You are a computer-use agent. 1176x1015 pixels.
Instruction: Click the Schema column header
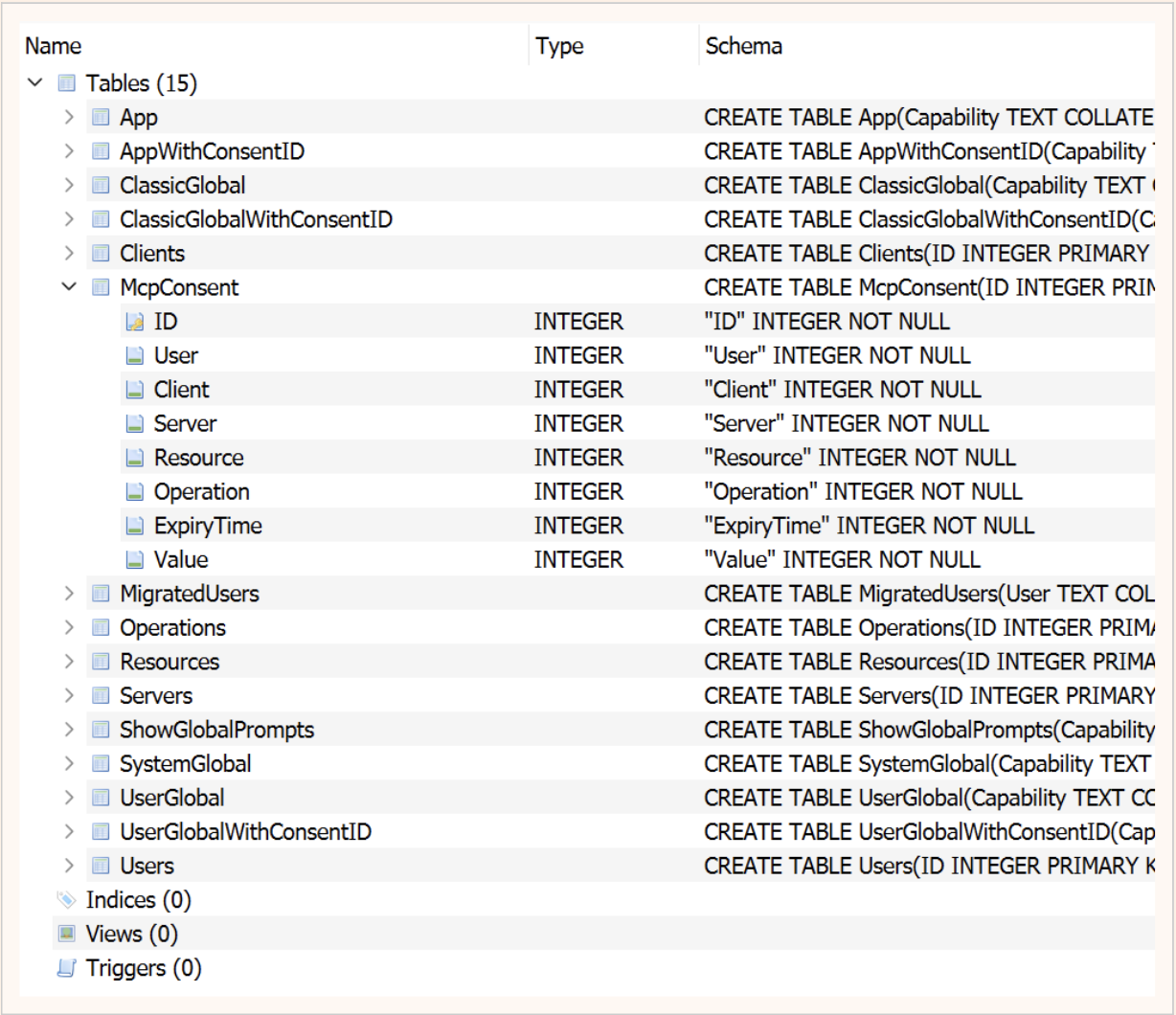tap(743, 46)
